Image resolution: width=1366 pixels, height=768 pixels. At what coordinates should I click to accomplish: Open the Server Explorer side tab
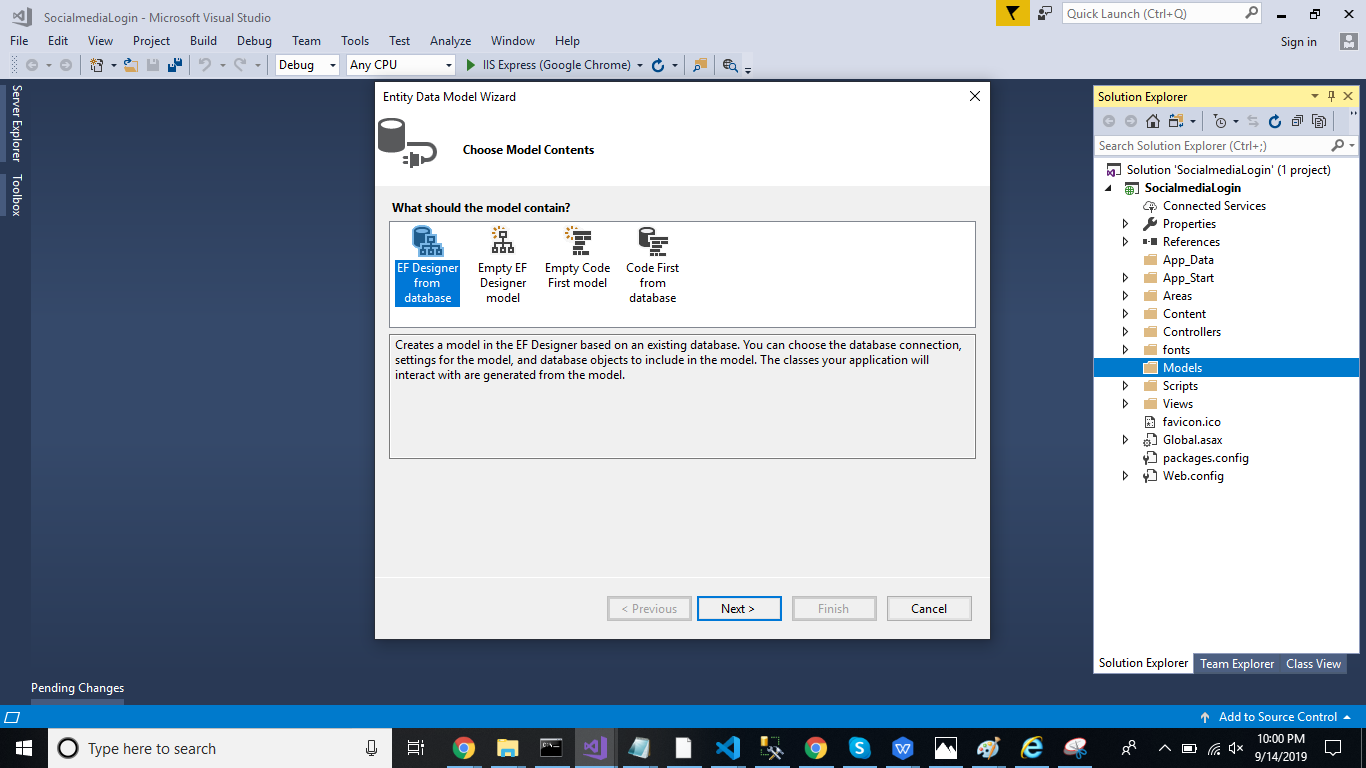(16, 123)
